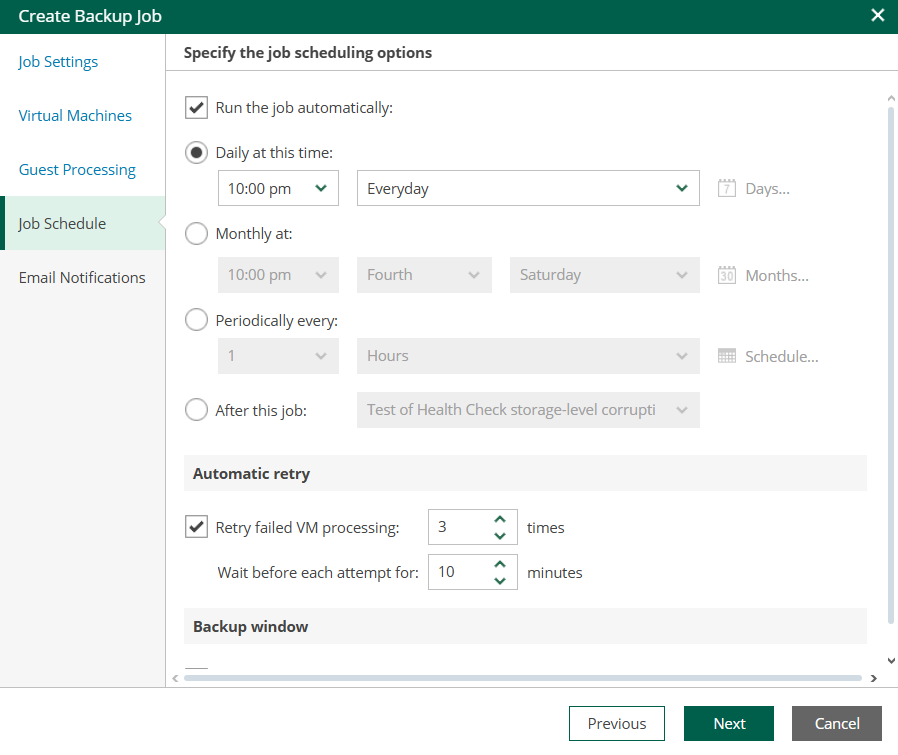Viewport: 898px width, 755px height.
Task: Decrease wait minutes with down arrow
Action: [500, 580]
